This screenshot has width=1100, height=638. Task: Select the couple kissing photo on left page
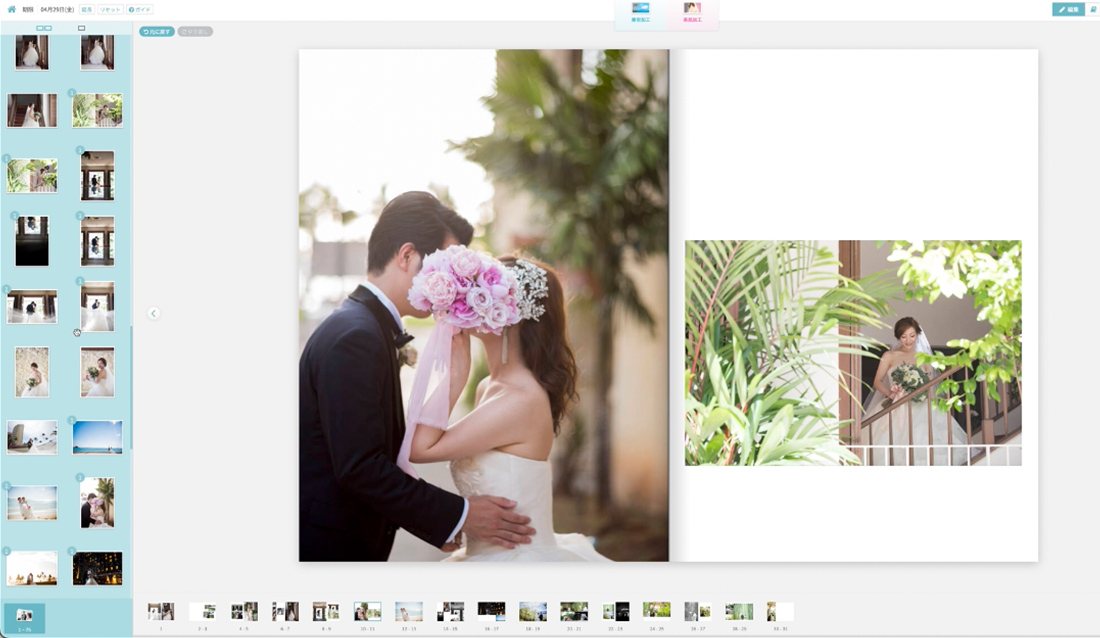tap(483, 305)
